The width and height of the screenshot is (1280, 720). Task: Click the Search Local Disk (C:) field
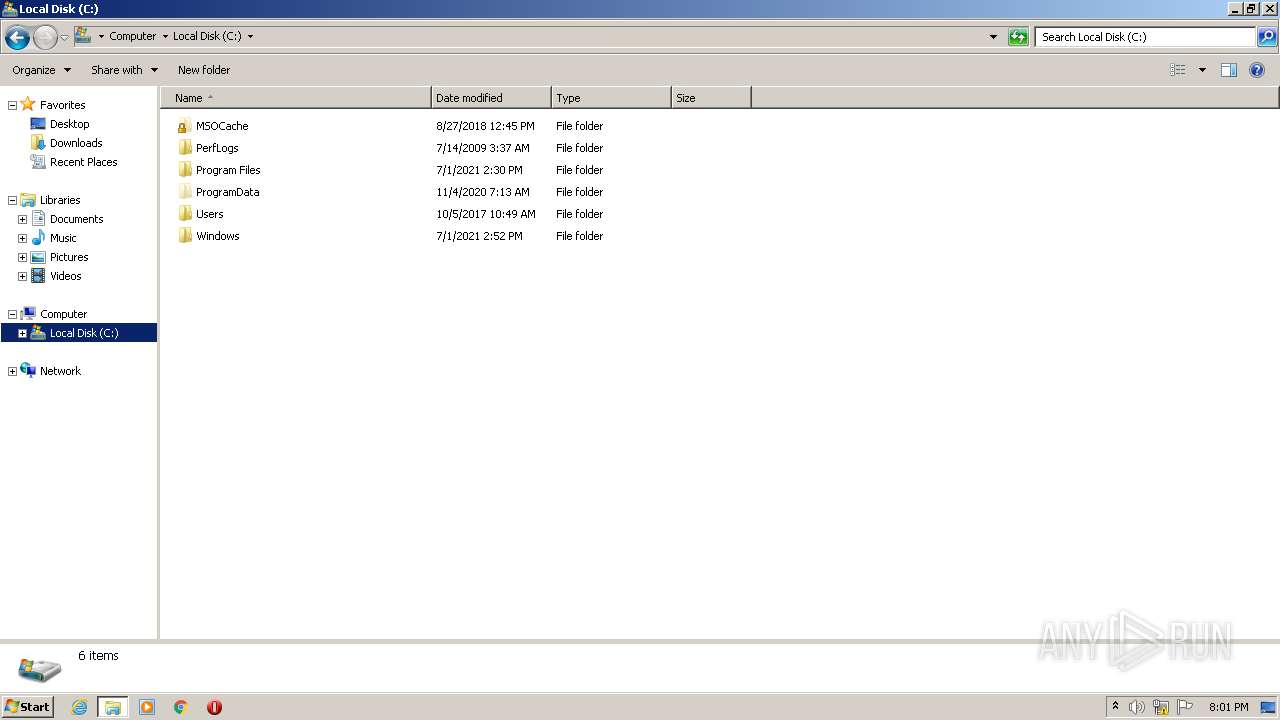tap(1145, 37)
